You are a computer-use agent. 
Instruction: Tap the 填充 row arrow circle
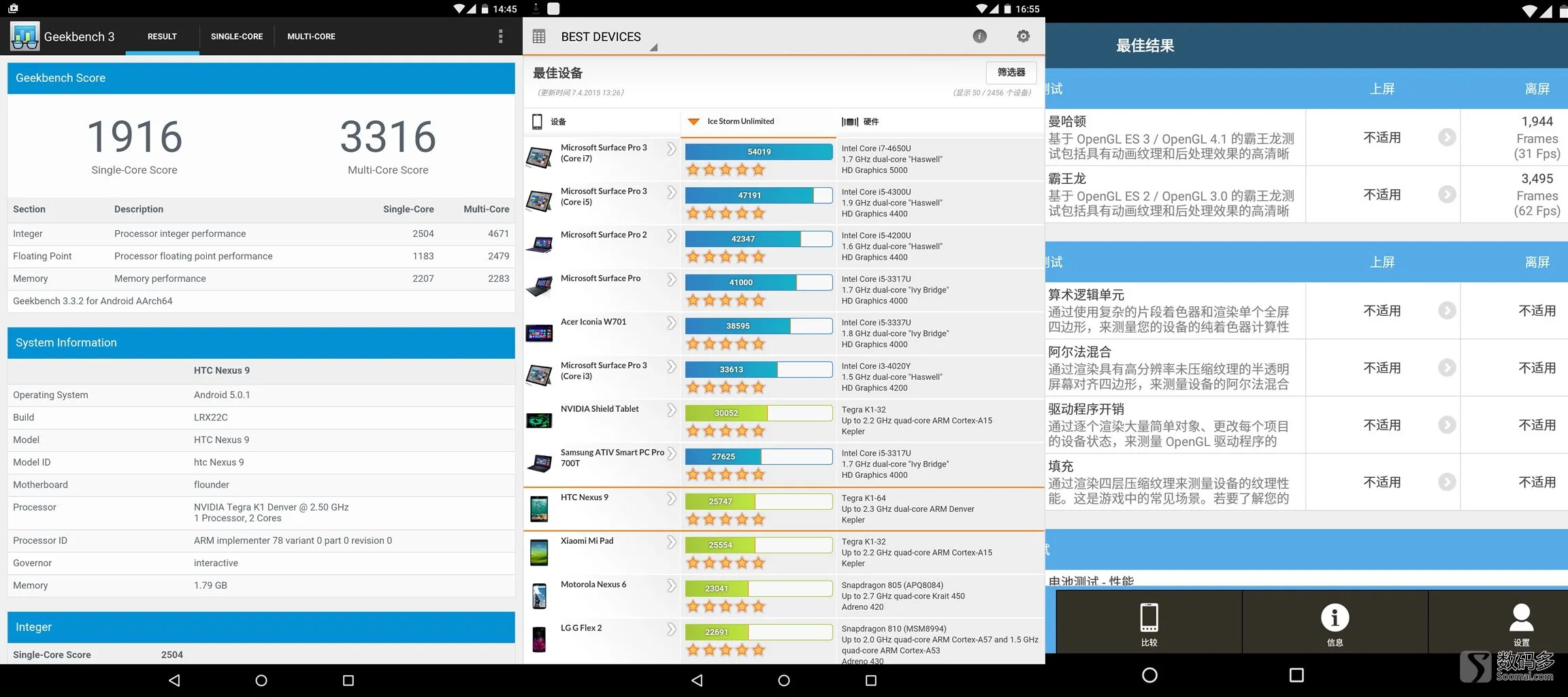pos(1447,483)
